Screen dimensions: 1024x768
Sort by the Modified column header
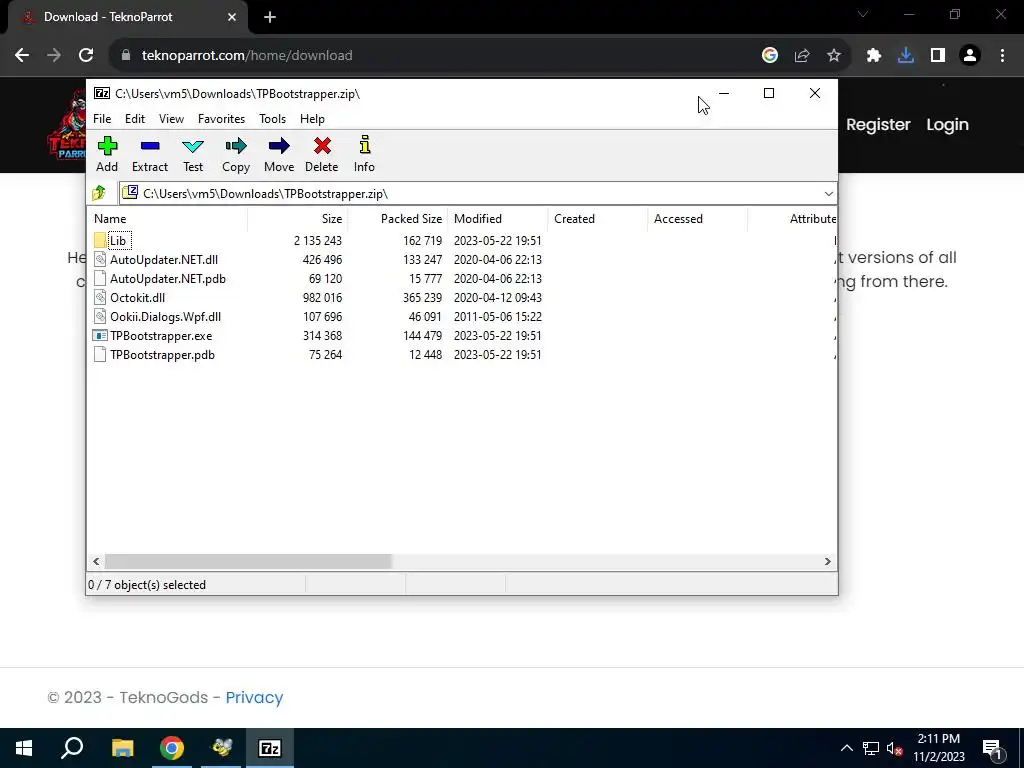point(498,219)
